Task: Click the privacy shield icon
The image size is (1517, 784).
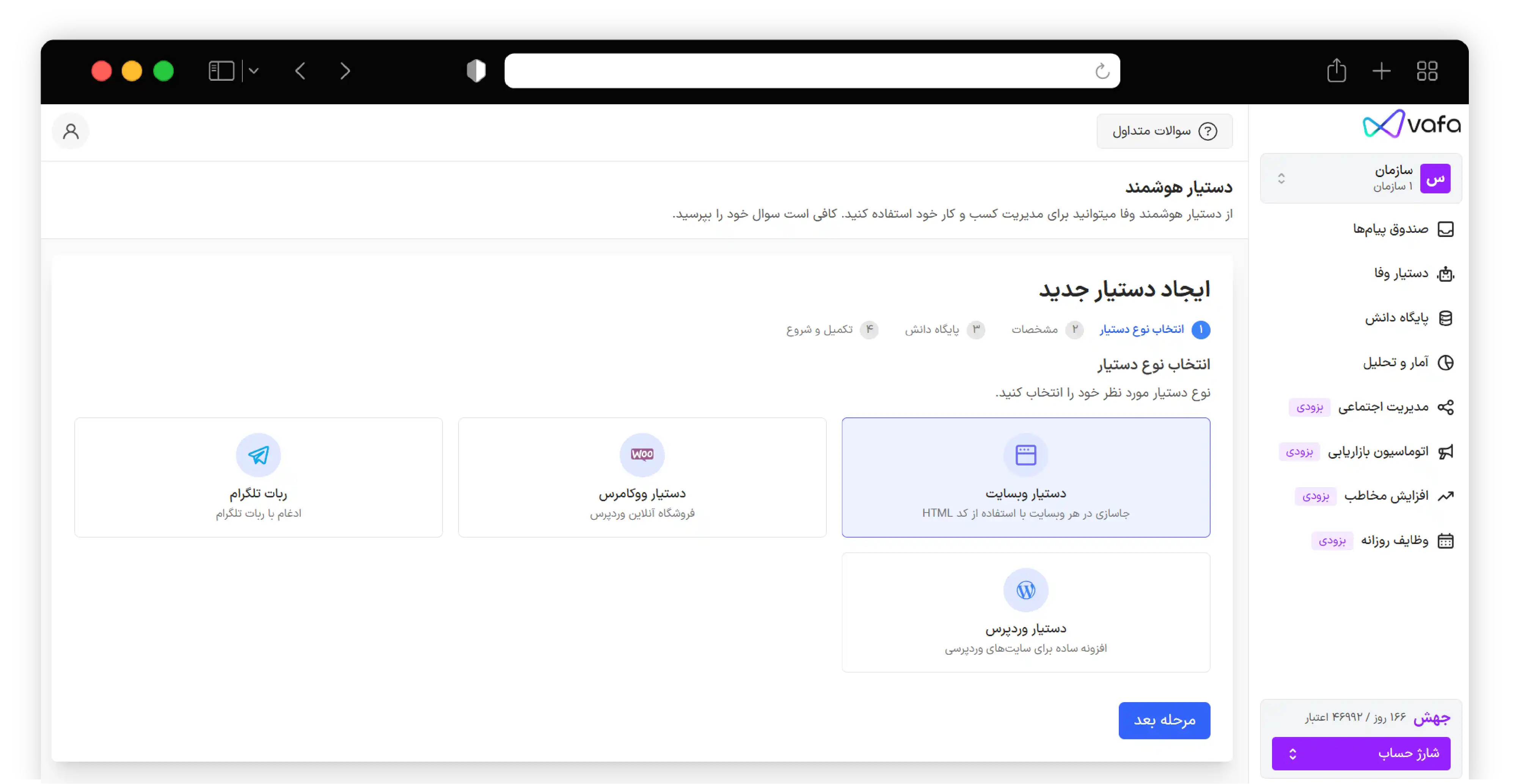Action: pyautogui.click(x=476, y=71)
